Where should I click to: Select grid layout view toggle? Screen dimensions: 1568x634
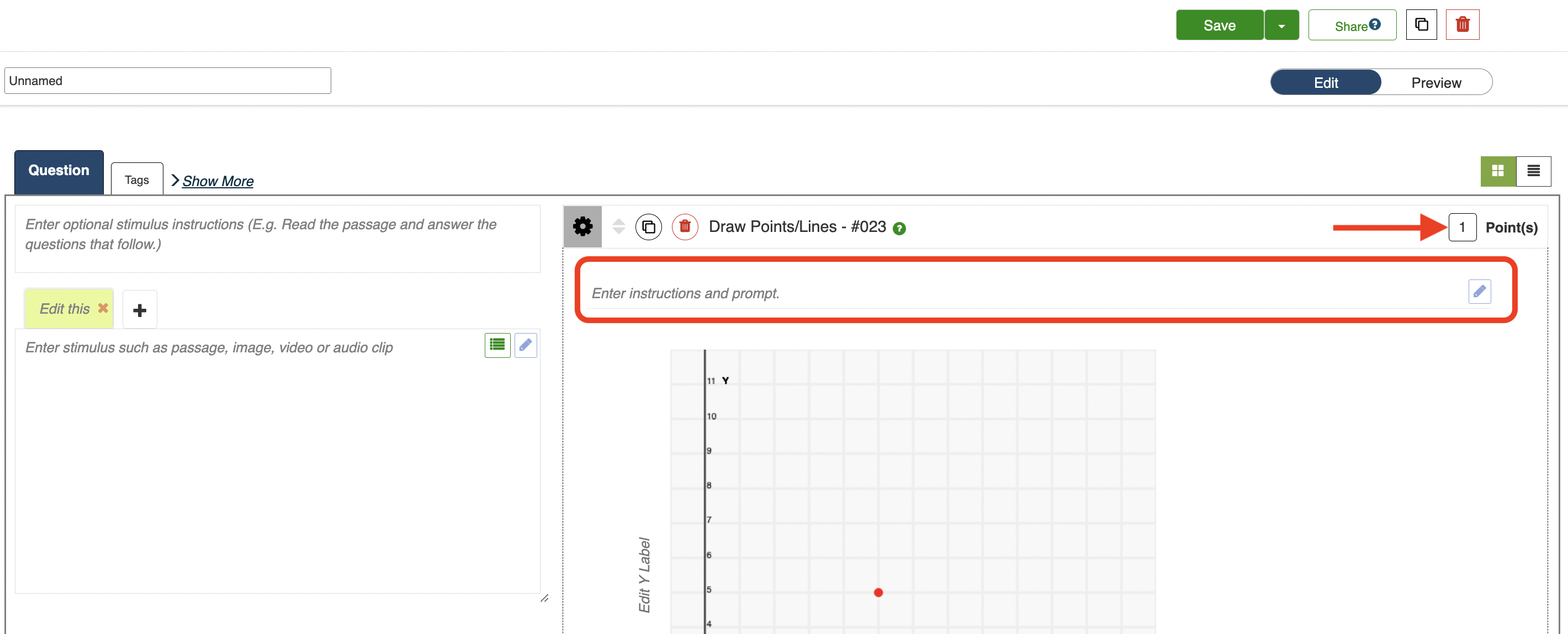coord(1497,171)
